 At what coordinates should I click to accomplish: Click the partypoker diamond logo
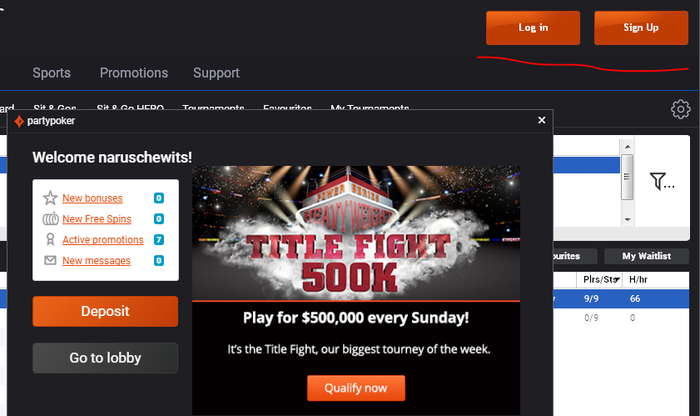[19, 121]
